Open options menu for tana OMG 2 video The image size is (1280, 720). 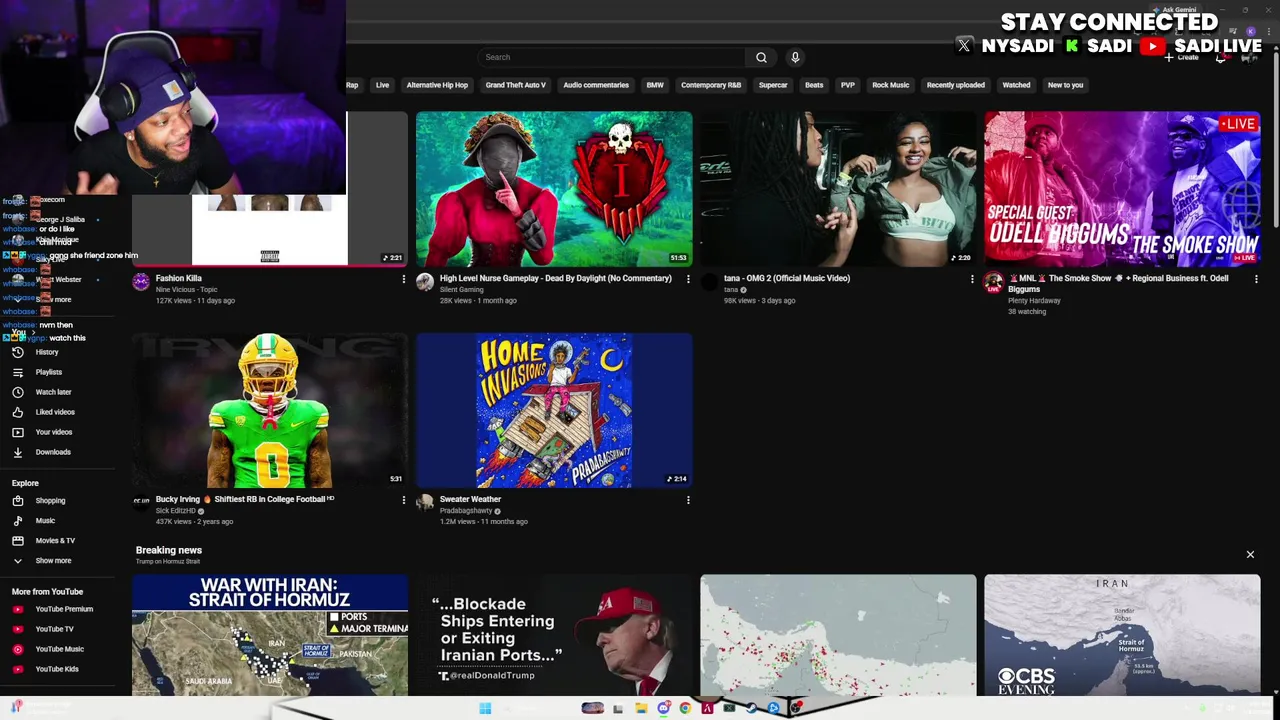pyautogui.click(x=972, y=279)
